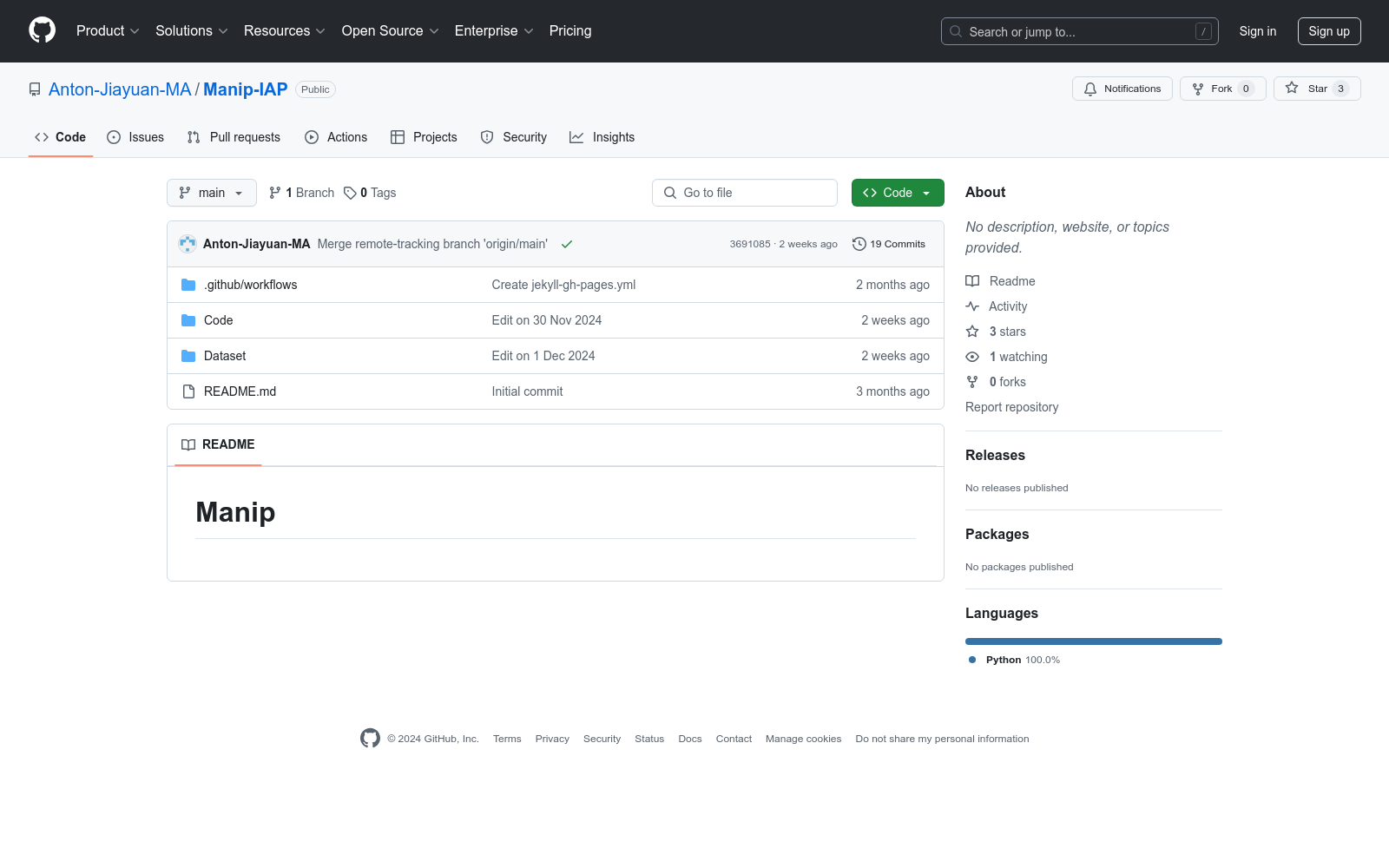This screenshot has height=868, width=1389.
Task: Open the Edit on 1 Dec 2024 commit
Action: (543, 356)
